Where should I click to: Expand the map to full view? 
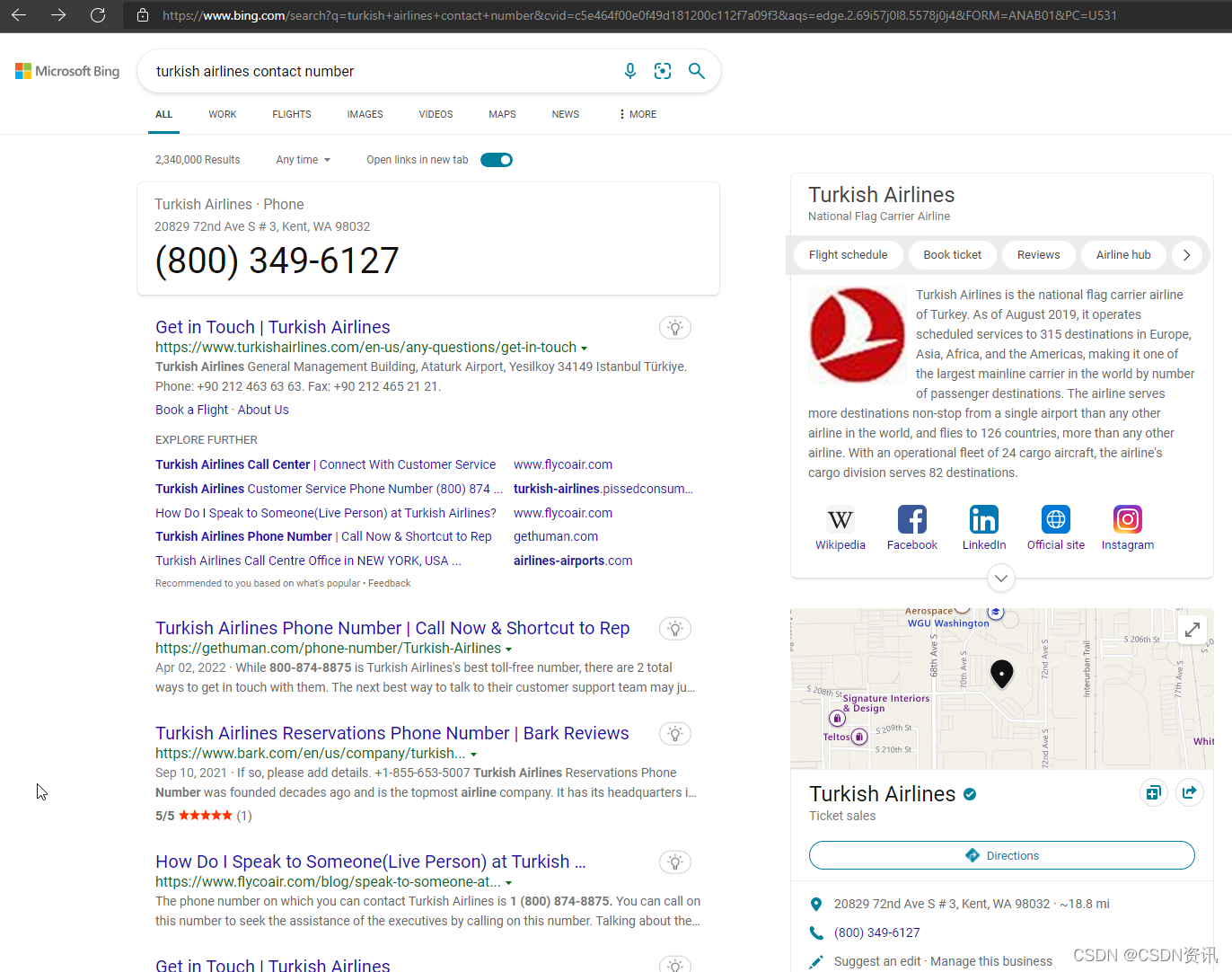(1192, 630)
